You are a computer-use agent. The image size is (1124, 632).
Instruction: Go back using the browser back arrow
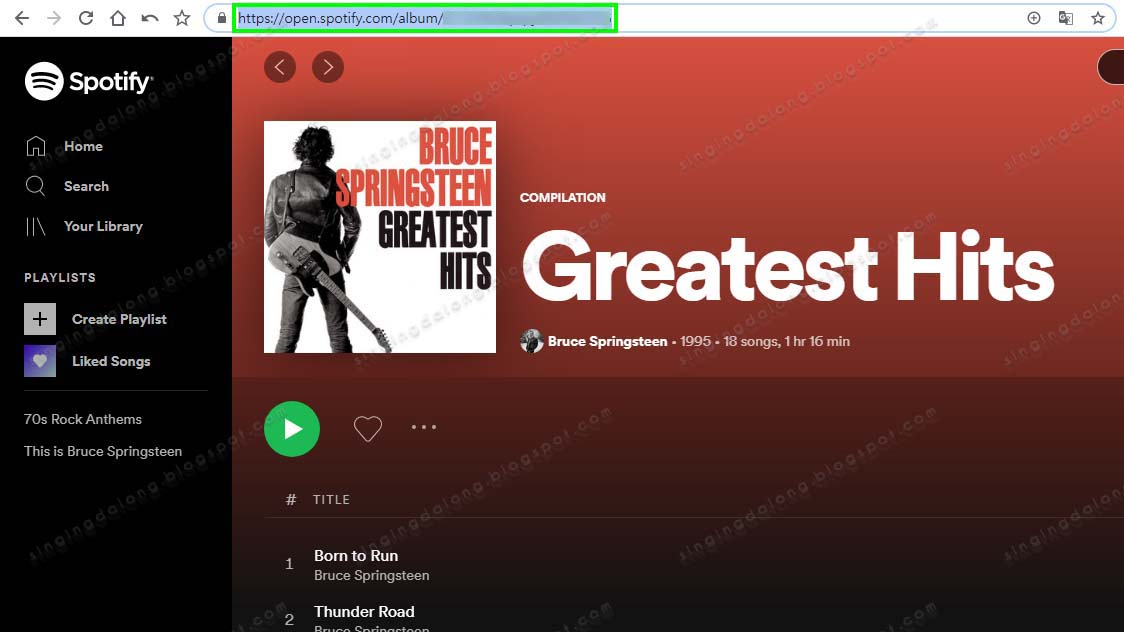click(x=22, y=18)
